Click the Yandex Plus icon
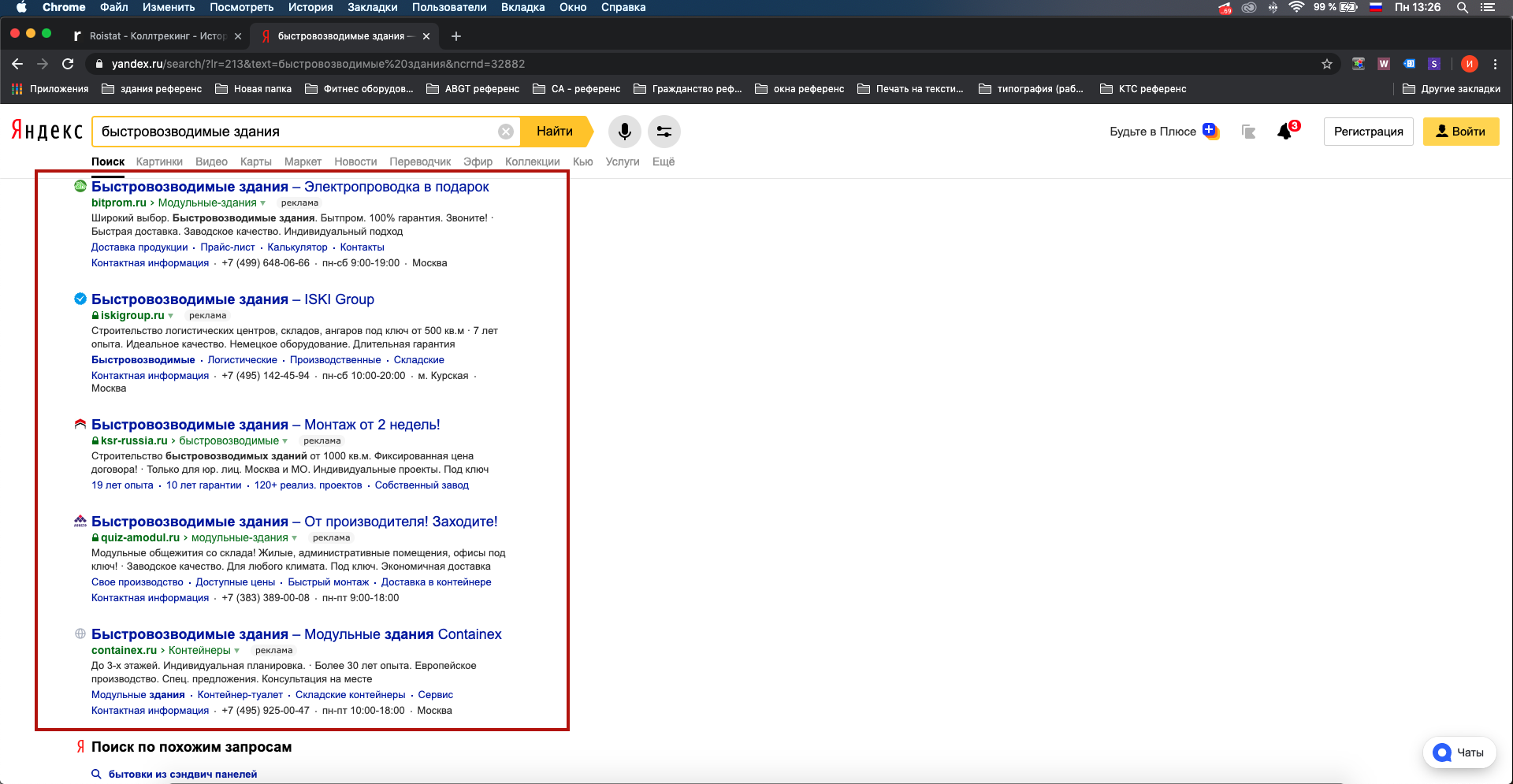 coord(1210,131)
